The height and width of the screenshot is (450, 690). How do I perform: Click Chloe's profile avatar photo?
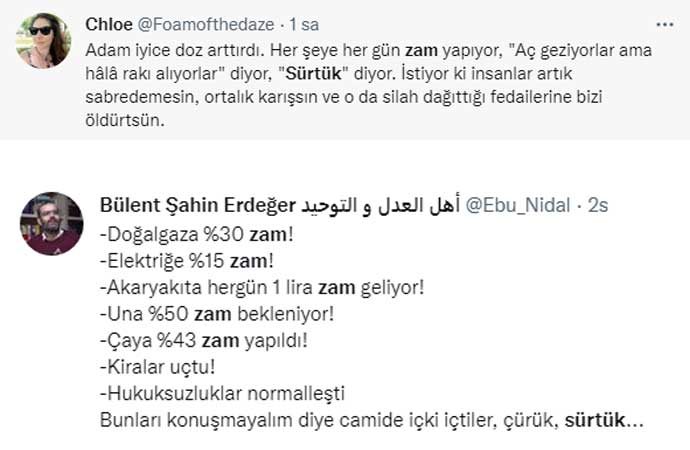tap(43, 41)
